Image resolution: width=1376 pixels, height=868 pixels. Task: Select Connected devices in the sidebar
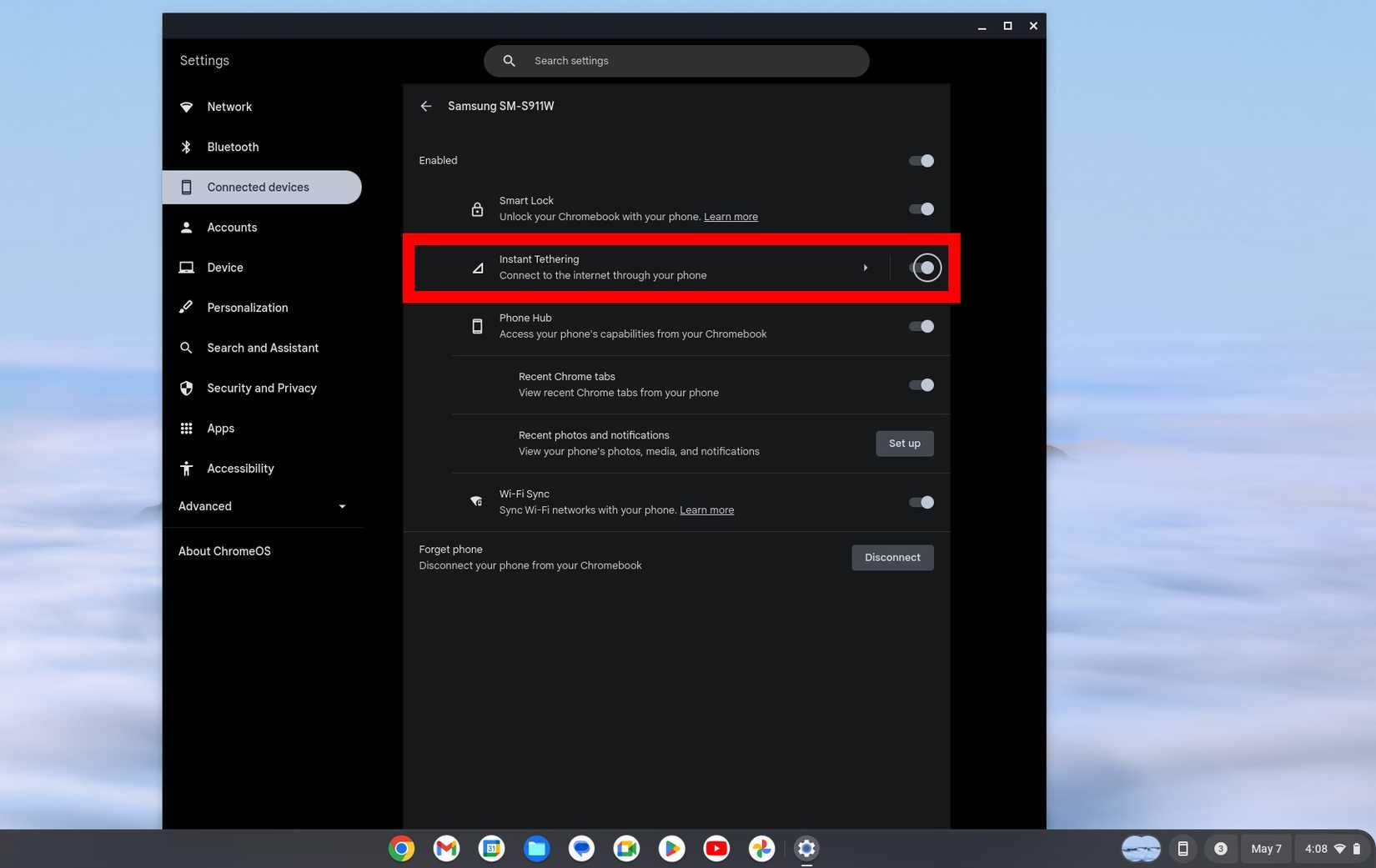point(258,187)
